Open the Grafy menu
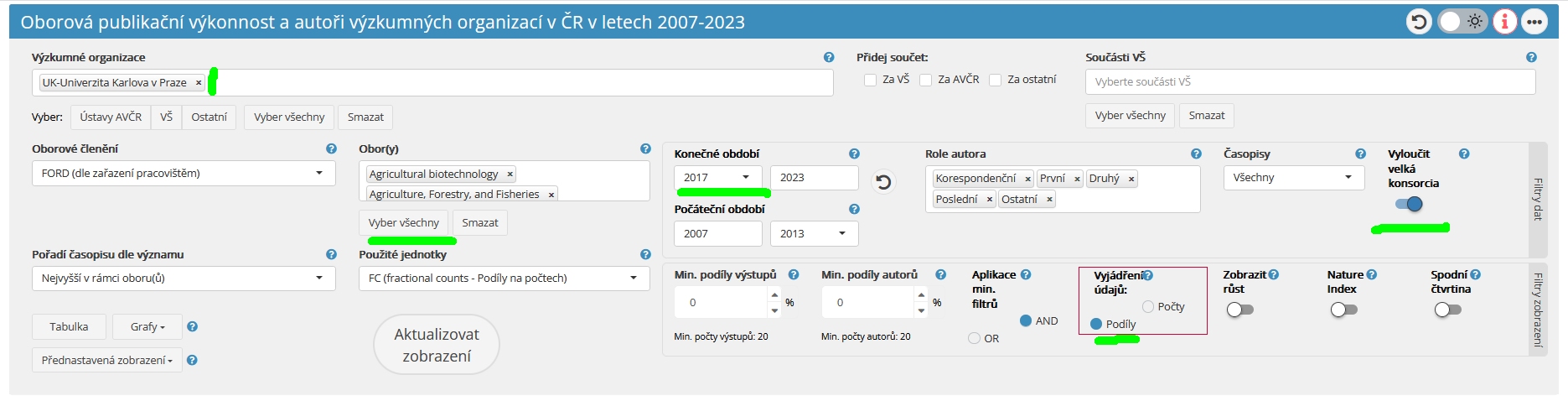Screen dimensions: 1568x401 [148, 327]
